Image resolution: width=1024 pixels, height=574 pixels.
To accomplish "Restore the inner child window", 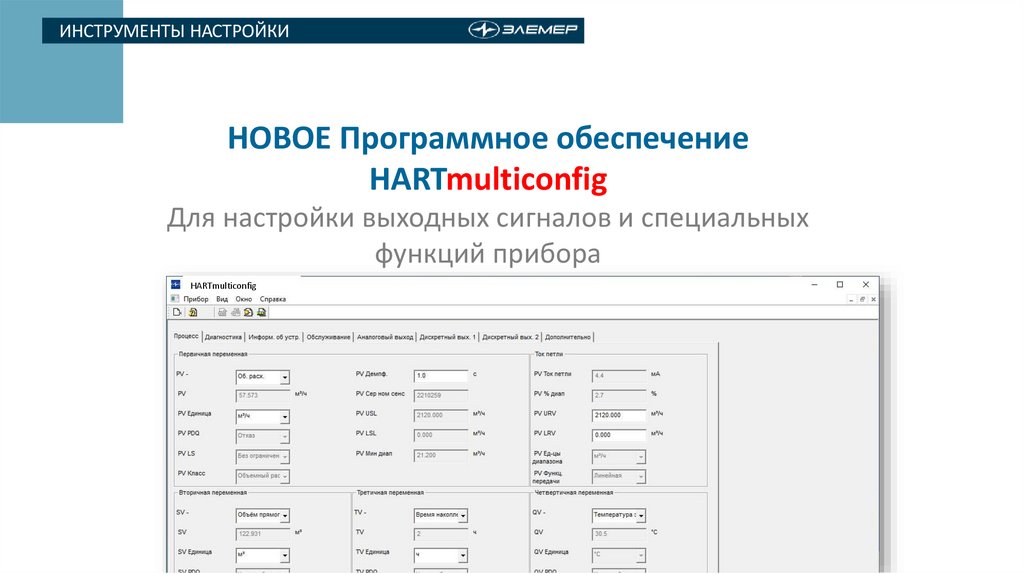I will click(x=862, y=299).
